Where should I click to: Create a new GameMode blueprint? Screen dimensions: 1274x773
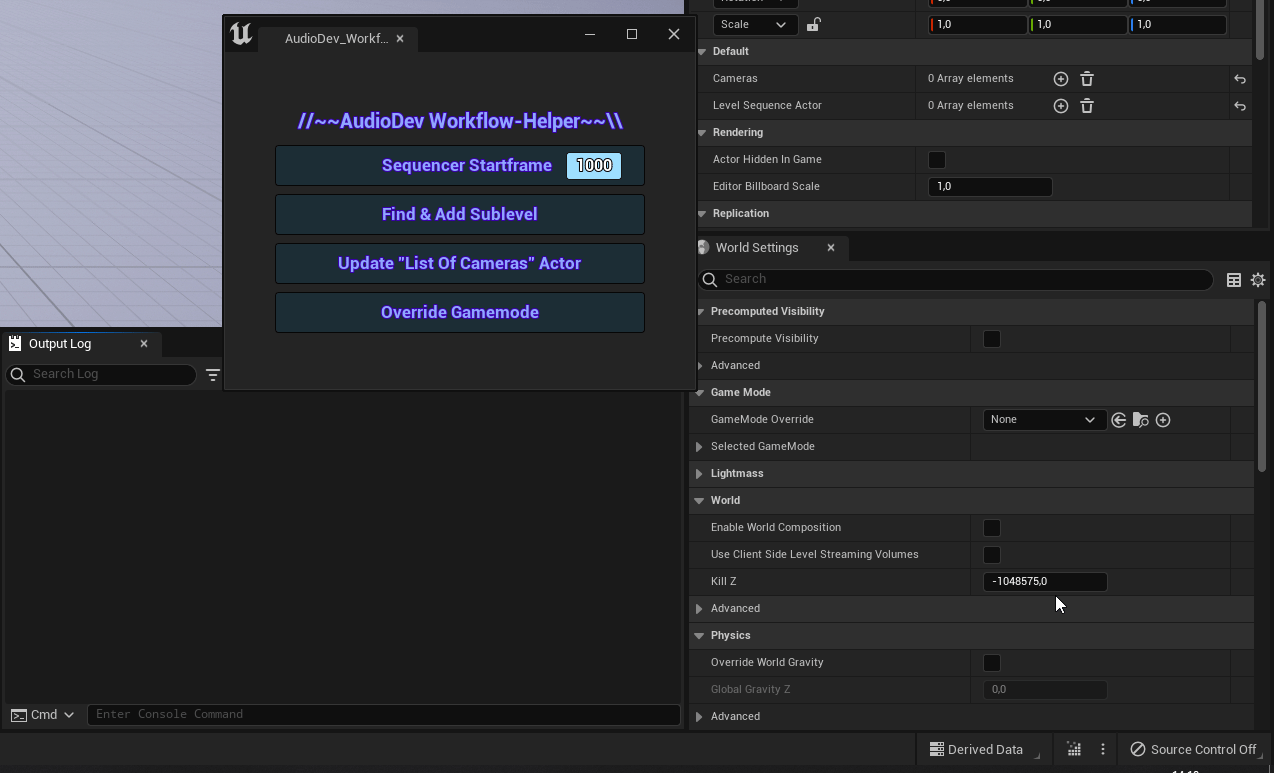click(1163, 420)
